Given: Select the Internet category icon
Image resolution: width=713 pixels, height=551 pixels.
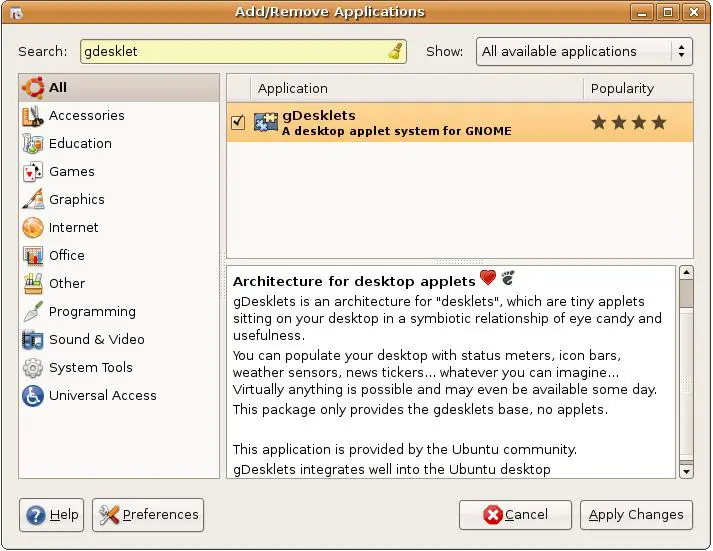Looking at the screenshot, I should coord(33,228).
